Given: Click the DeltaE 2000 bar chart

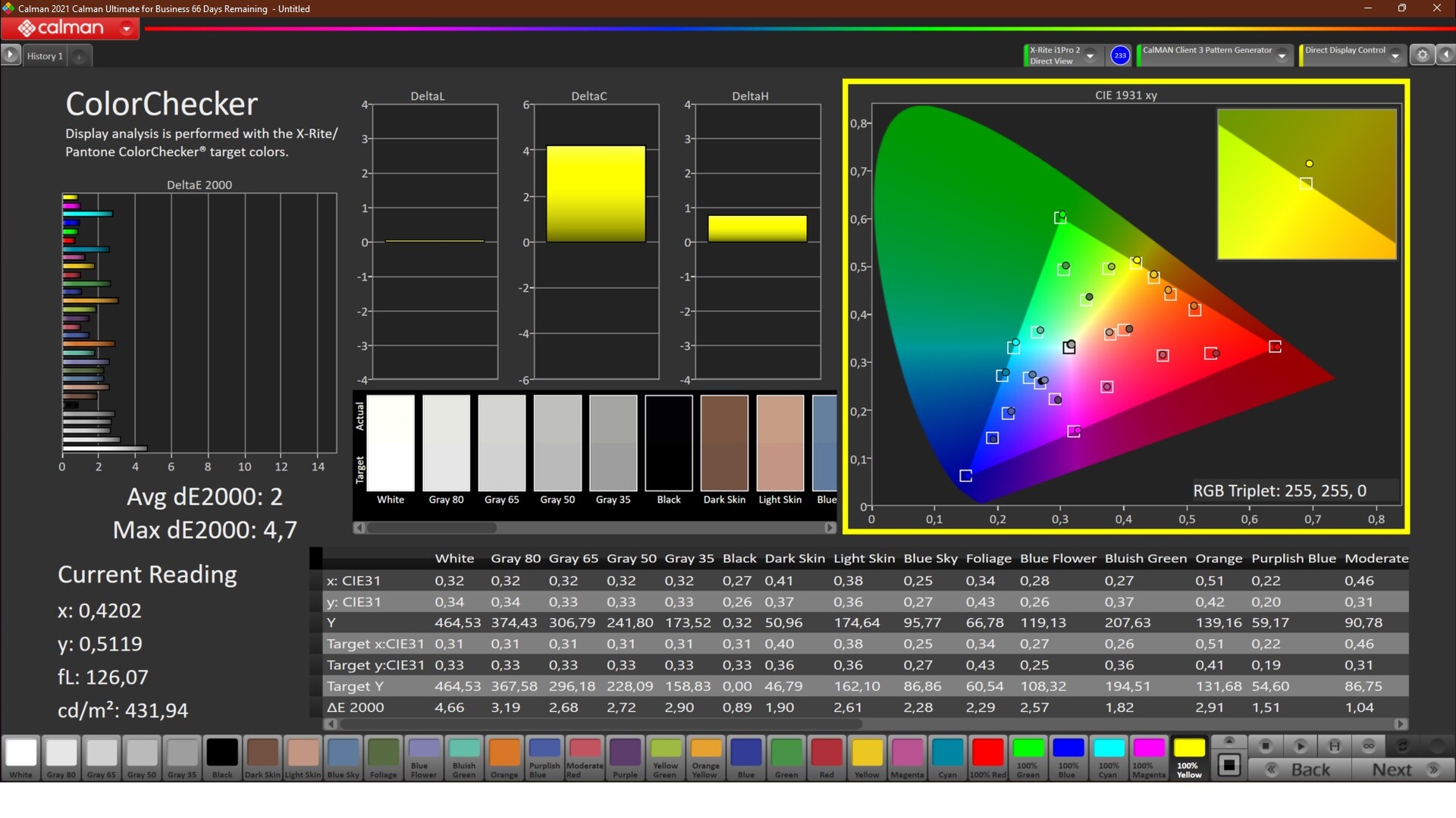Looking at the screenshot, I should 199,324.
